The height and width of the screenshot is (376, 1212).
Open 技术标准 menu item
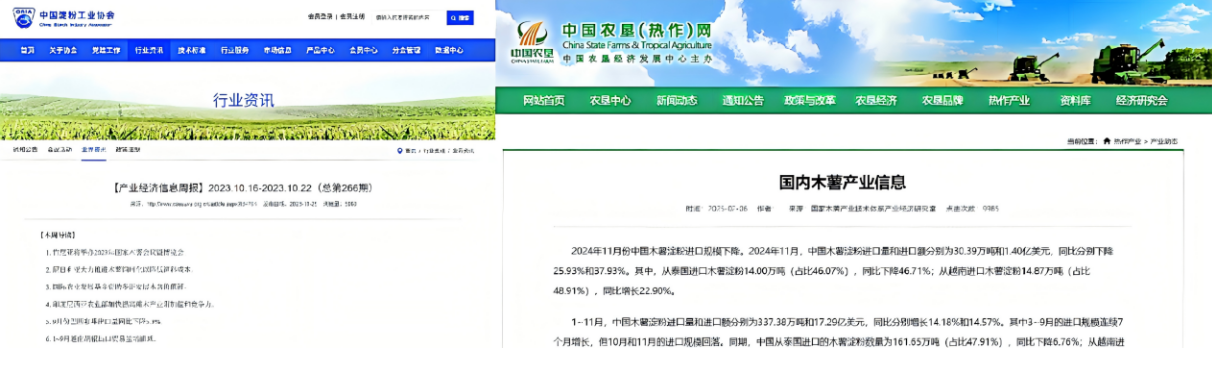[x=191, y=50]
